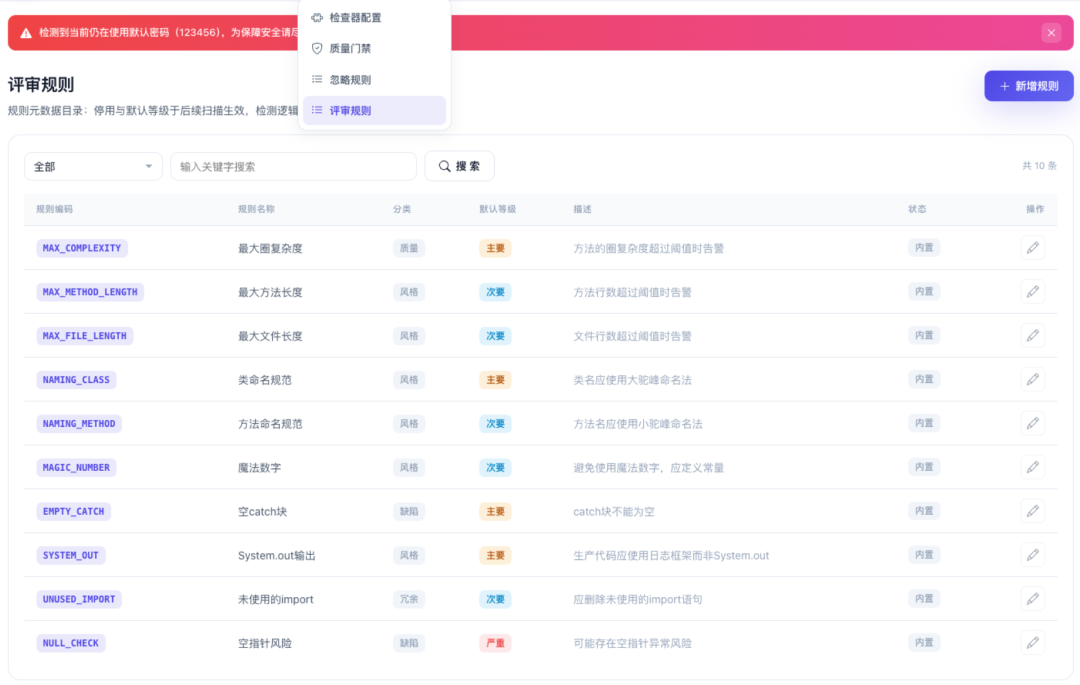Click the 次要 badge in the MAGIC_NUMBER row
This screenshot has height=685, width=1080.
tap(495, 467)
